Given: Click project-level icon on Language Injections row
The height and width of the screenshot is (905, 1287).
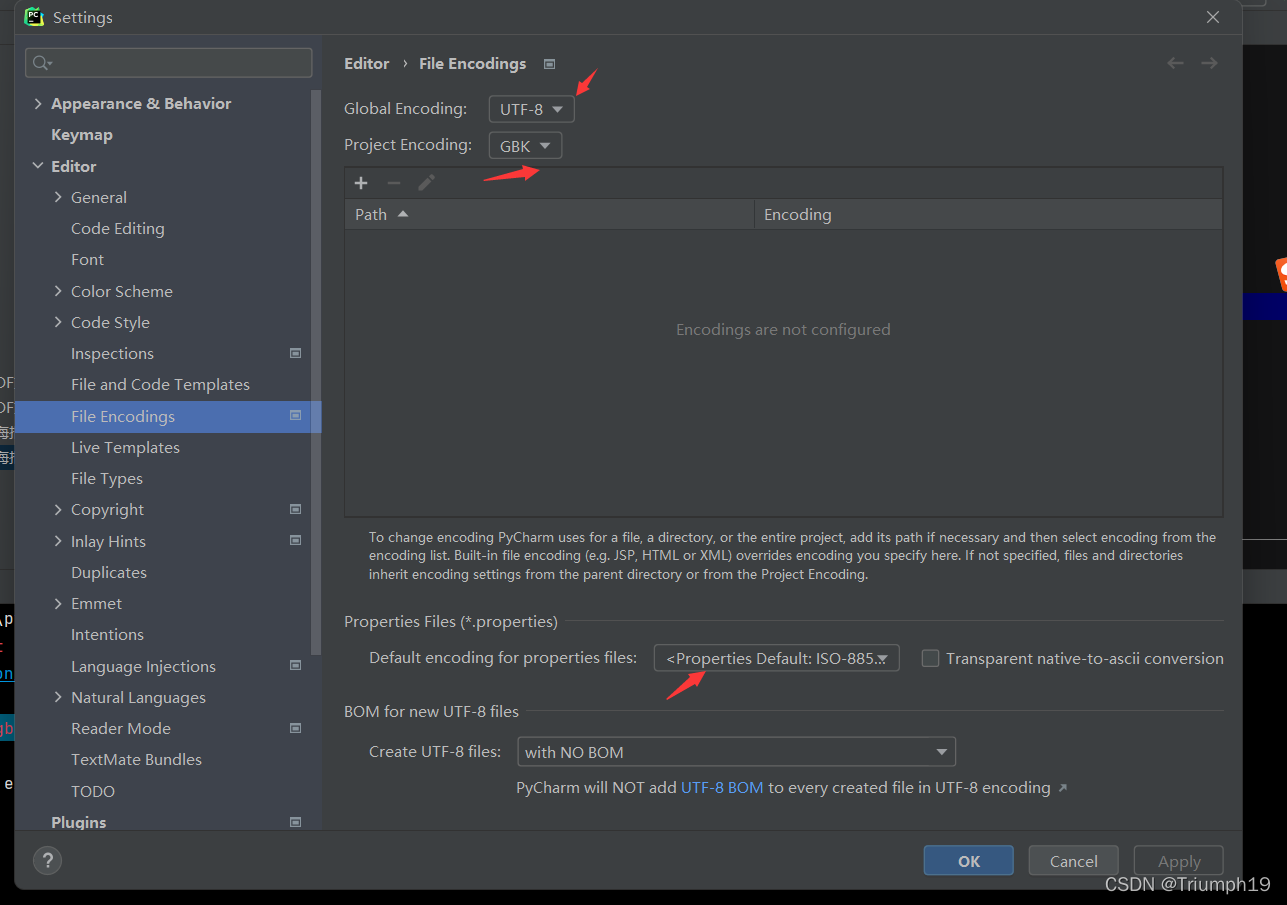Looking at the screenshot, I should tap(295, 666).
